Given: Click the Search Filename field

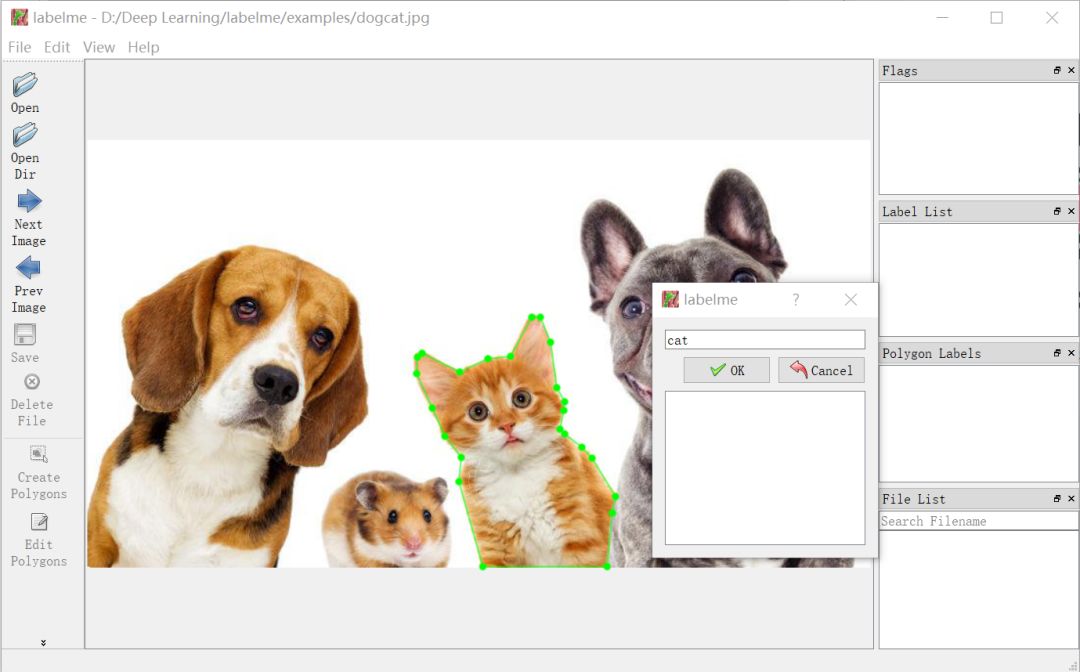Looking at the screenshot, I should (x=978, y=521).
